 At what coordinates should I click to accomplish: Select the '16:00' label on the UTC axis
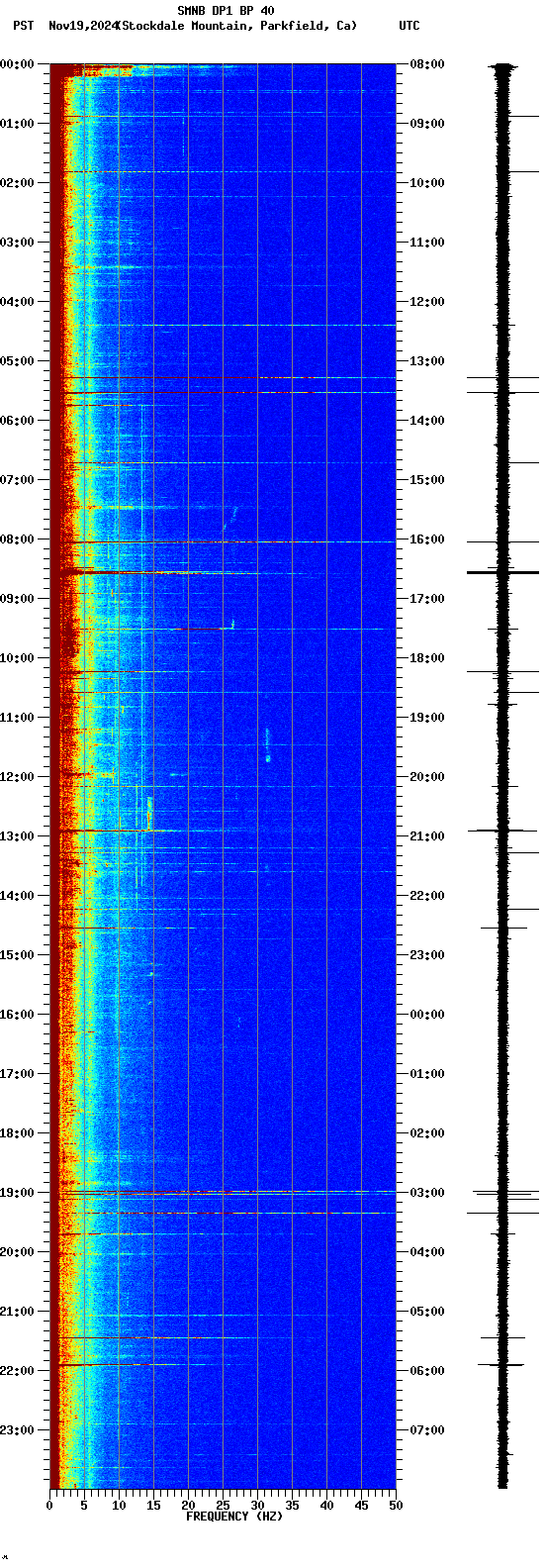pyautogui.click(x=427, y=539)
